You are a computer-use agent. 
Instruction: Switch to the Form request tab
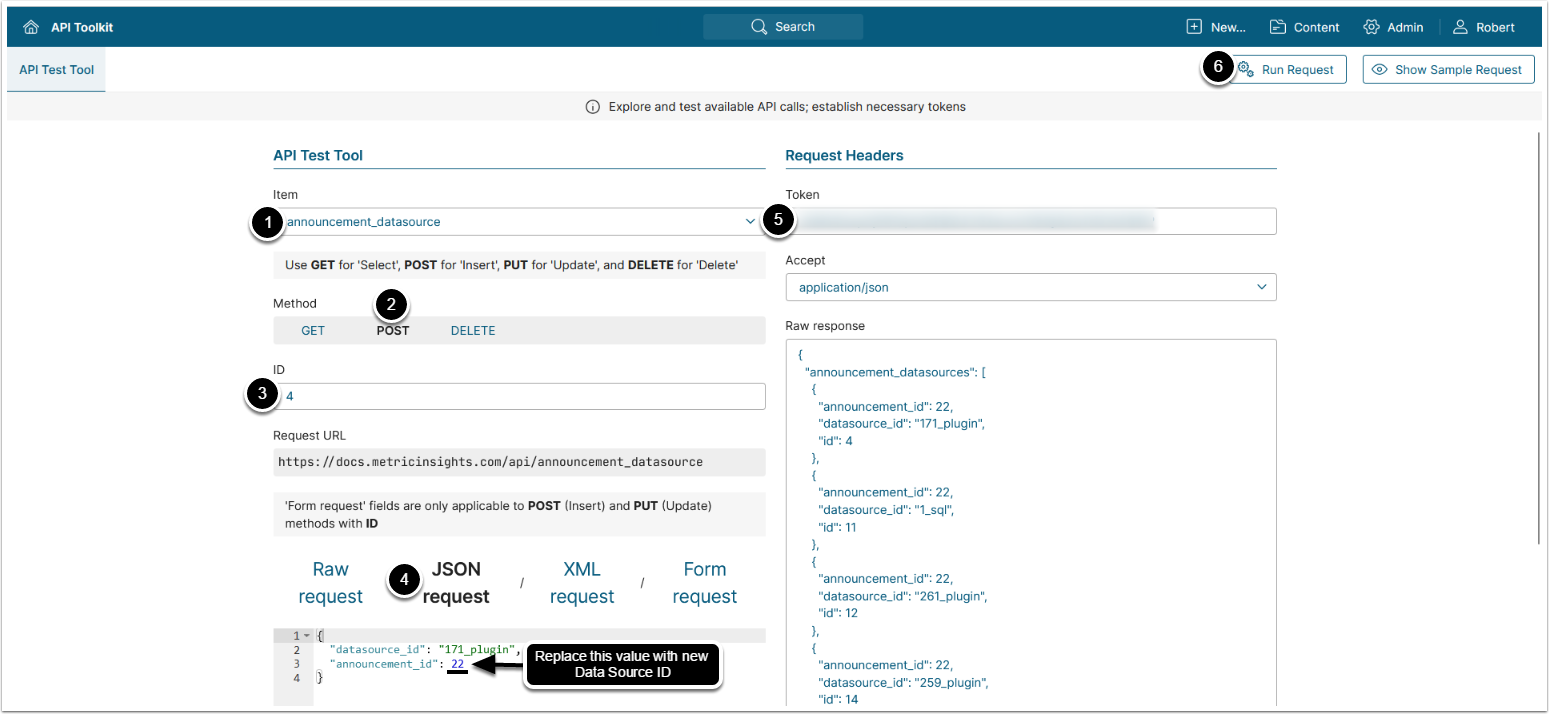(x=704, y=583)
